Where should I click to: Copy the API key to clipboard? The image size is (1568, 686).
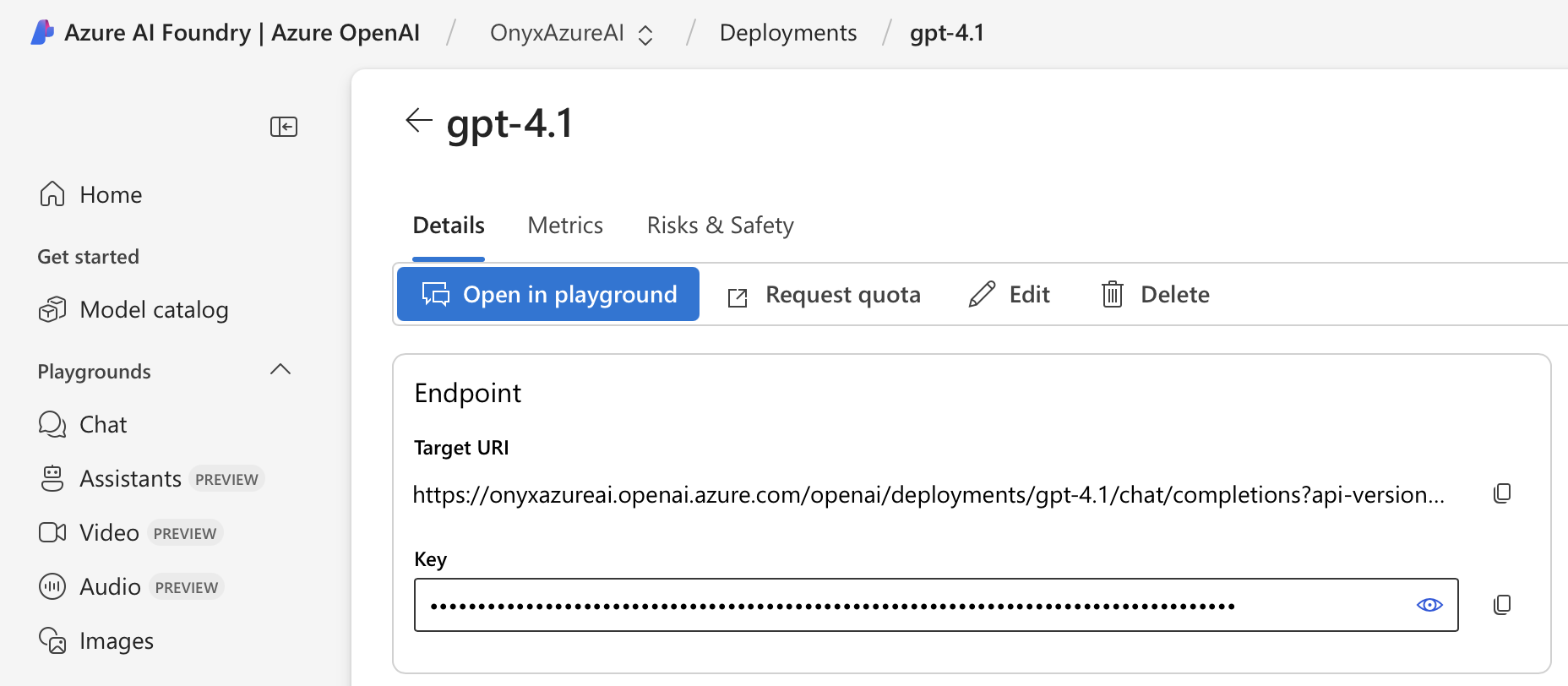[x=1501, y=605]
